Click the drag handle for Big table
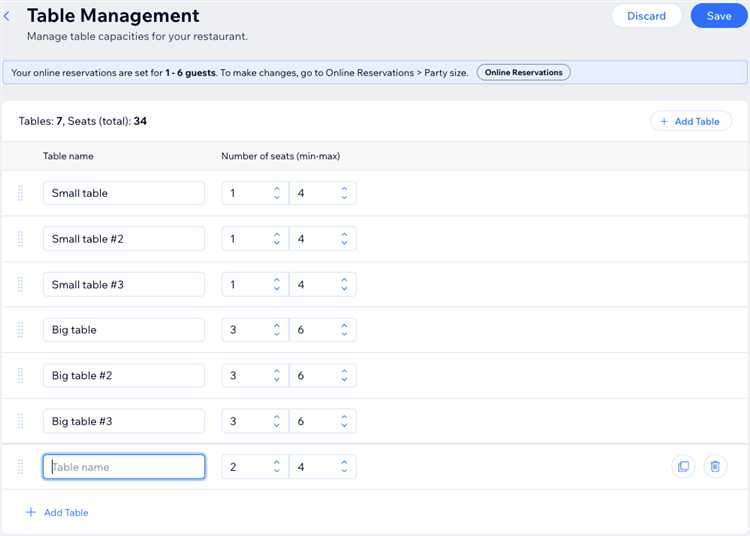This screenshot has width=750, height=536. [20, 330]
